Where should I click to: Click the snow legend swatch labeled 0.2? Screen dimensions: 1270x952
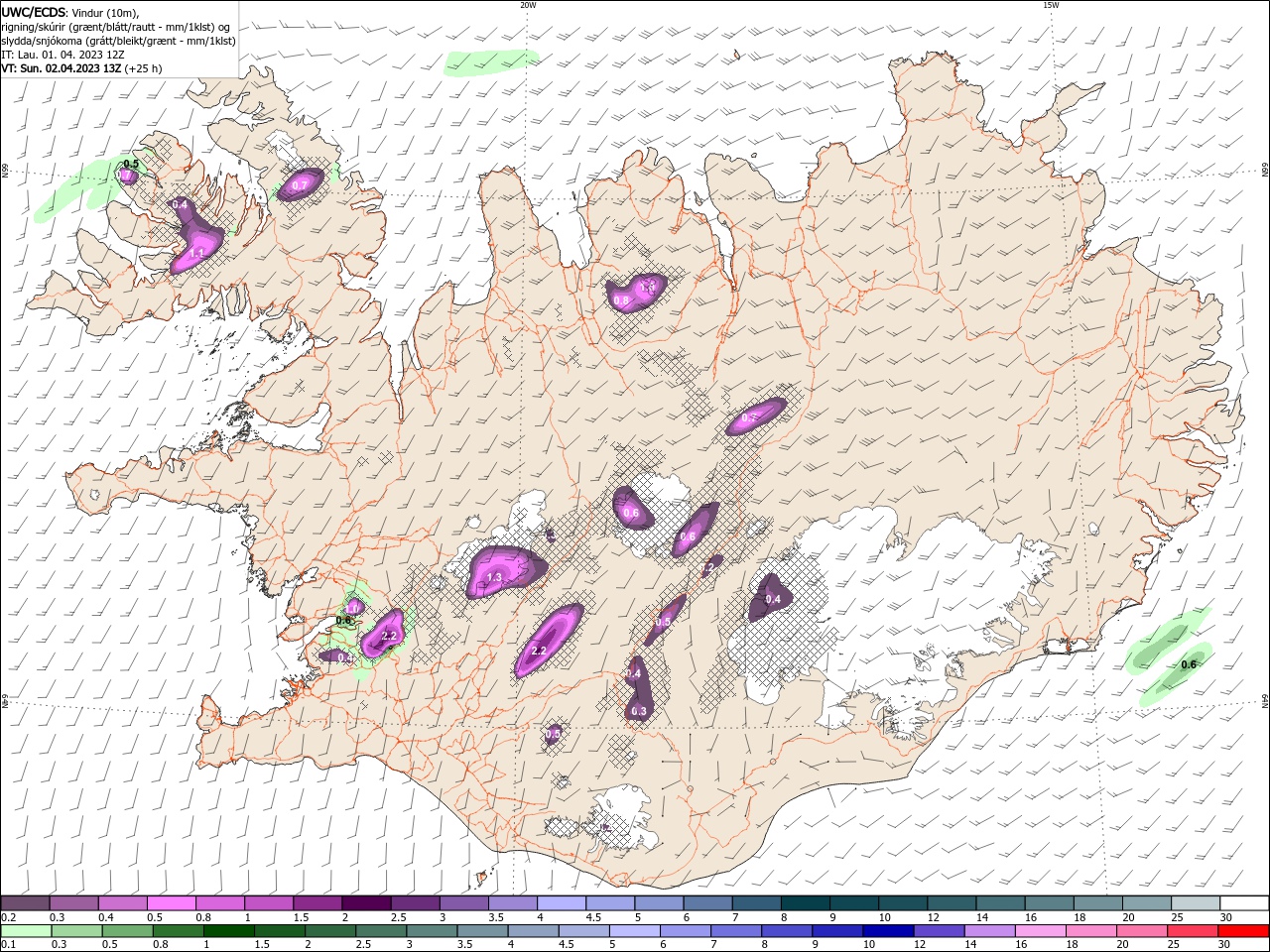pos(26,903)
